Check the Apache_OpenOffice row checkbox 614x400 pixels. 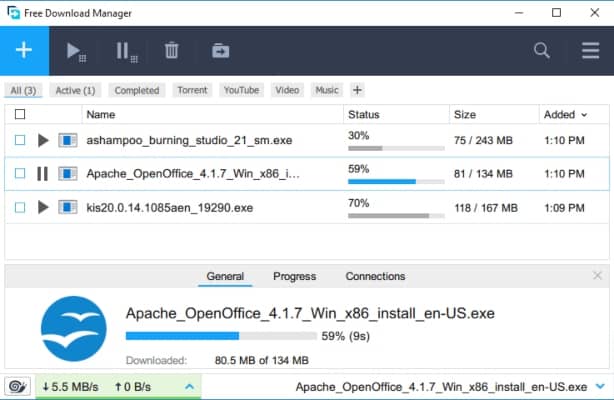[20, 174]
